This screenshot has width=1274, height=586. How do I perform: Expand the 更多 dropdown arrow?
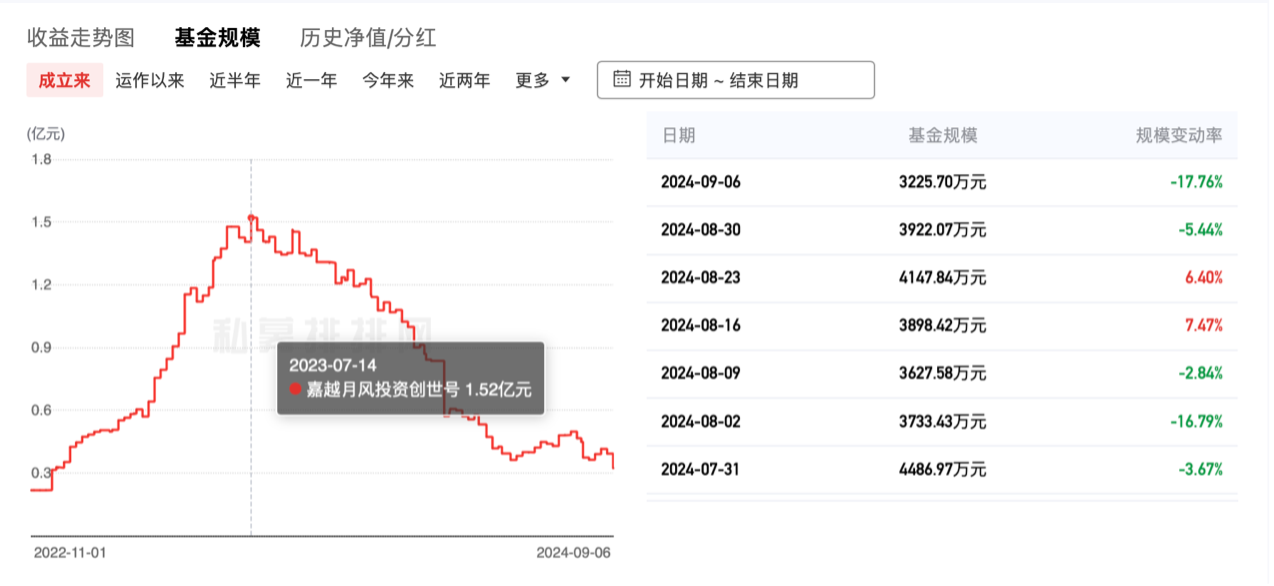(566, 80)
